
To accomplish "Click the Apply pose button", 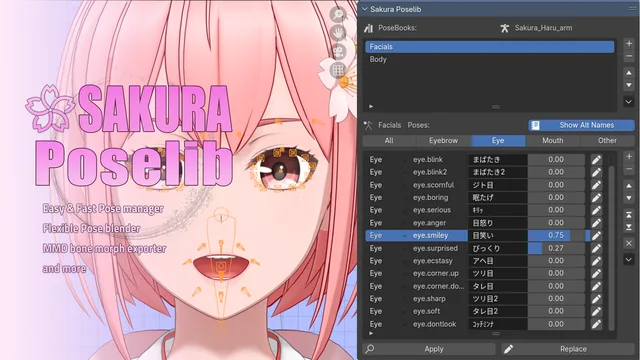I will click(x=429, y=349).
